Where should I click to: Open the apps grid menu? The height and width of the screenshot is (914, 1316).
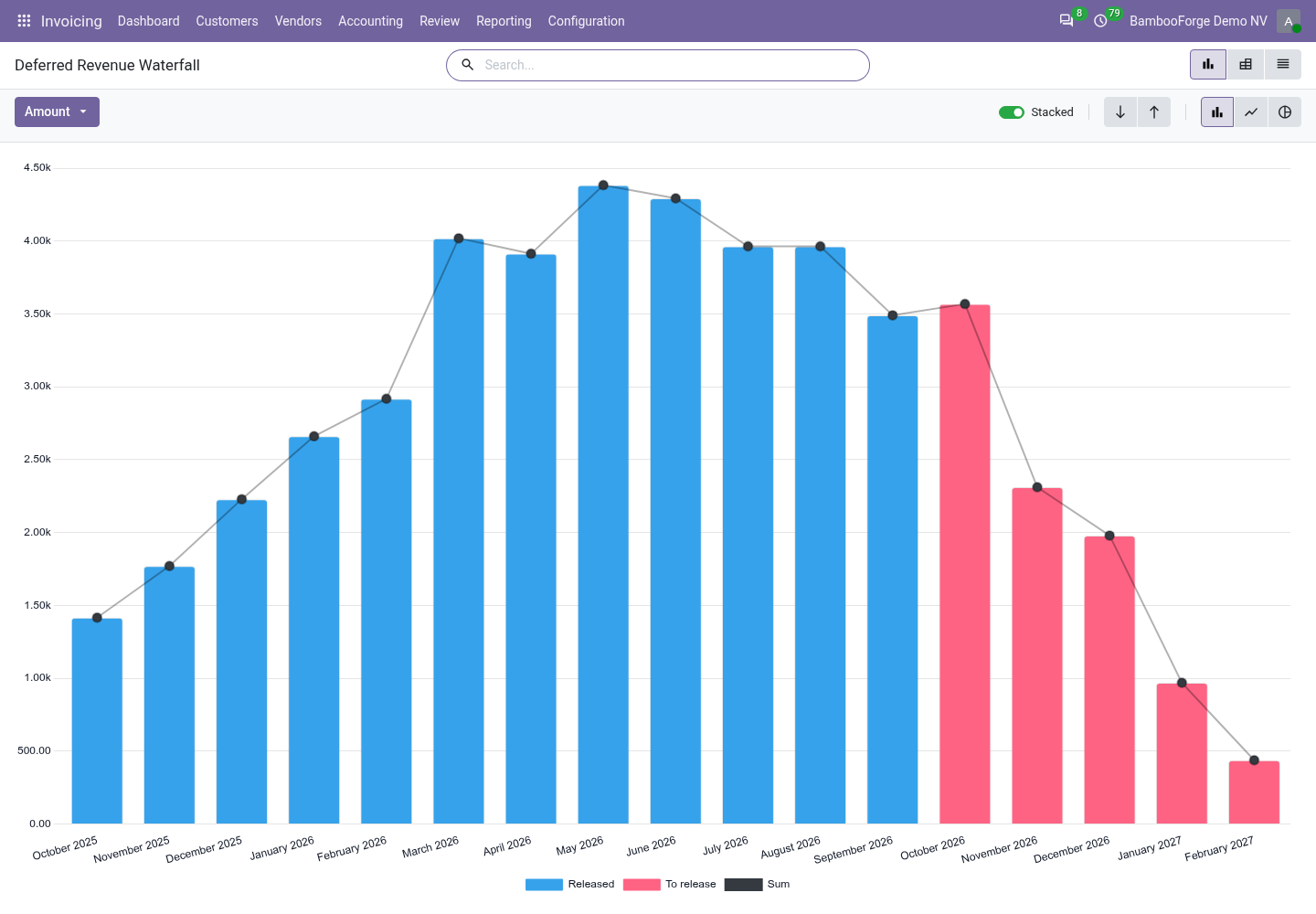(24, 21)
